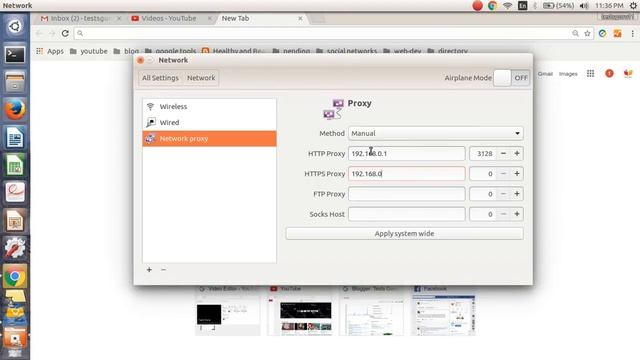Open the battery indicator in top panel

[558, 6]
